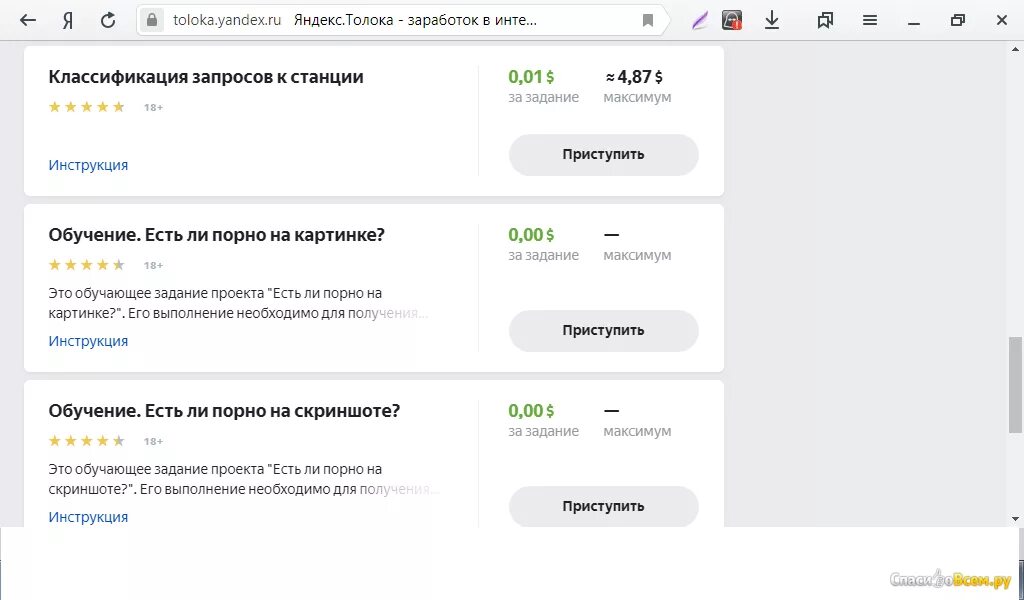
Task: Open Инструкция link under картинке training task
Action: 88,341
